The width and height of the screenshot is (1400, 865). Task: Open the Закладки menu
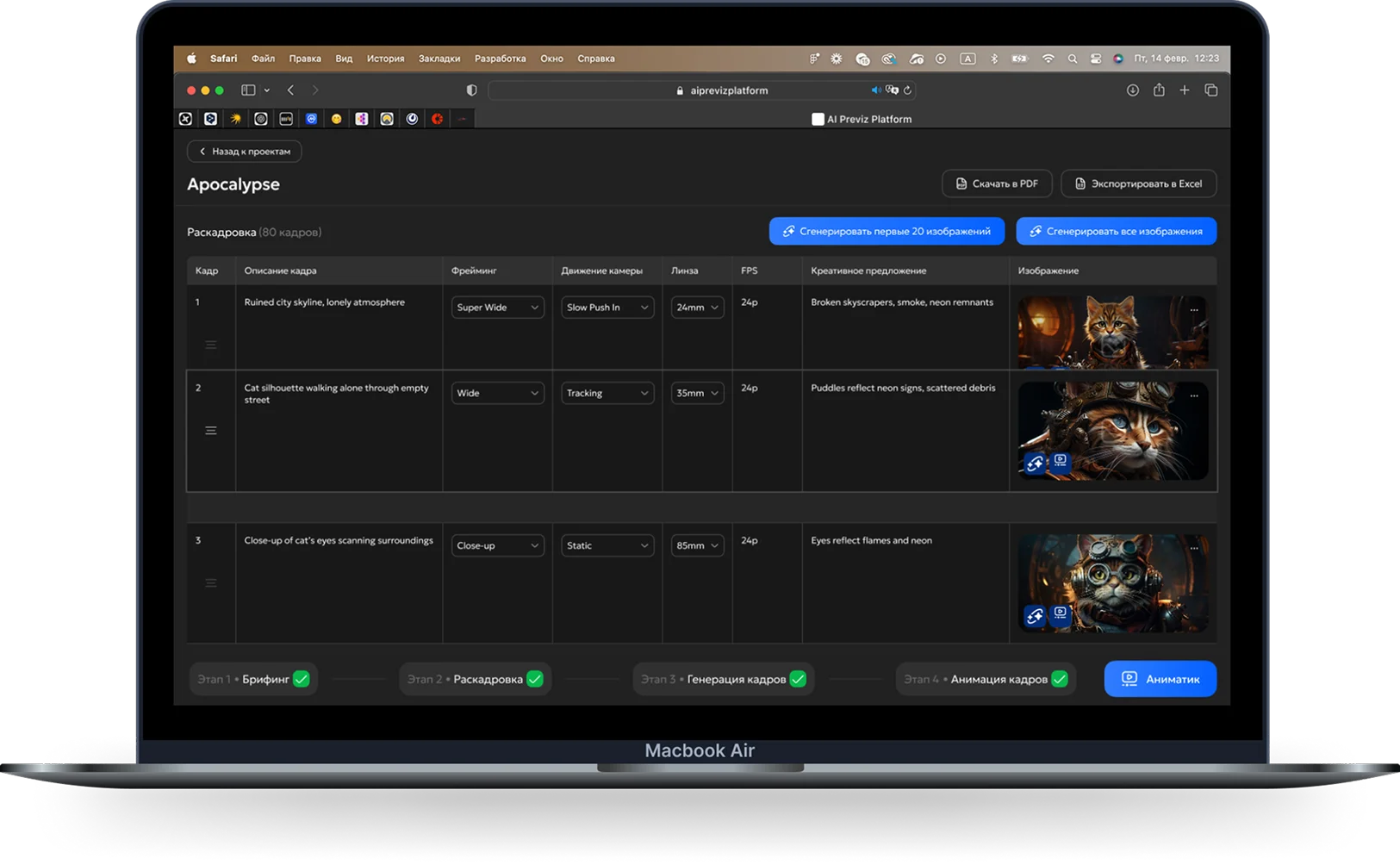point(439,59)
